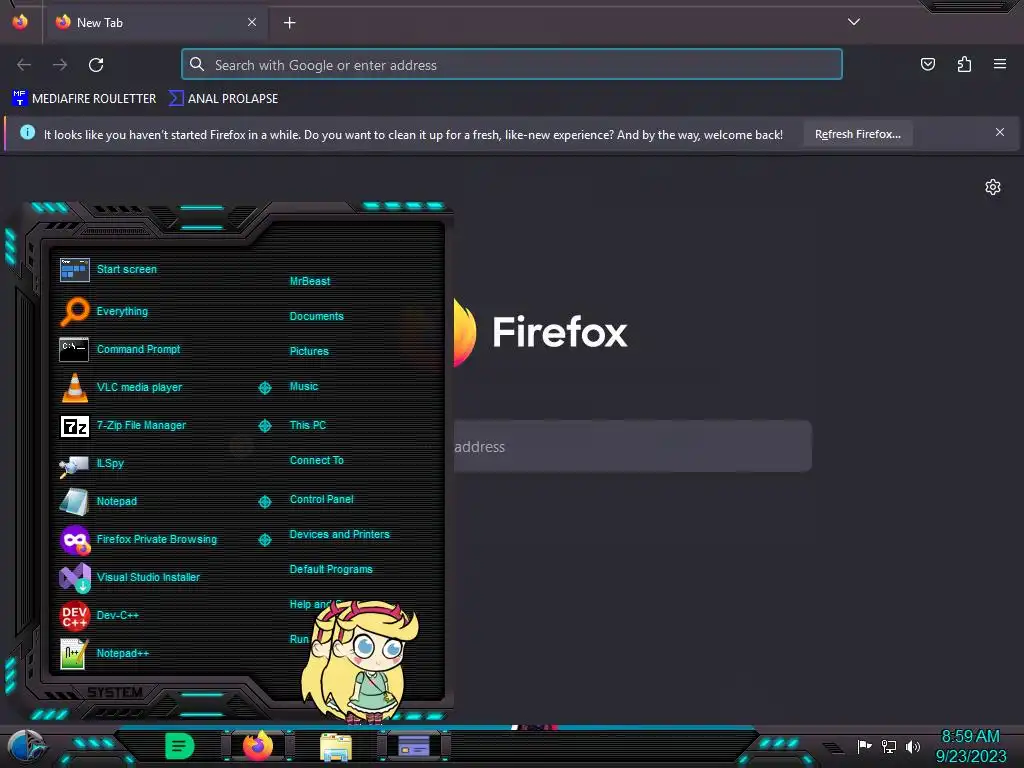1024x768 pixels.
Task: Click the green notes app in taskbar
Action: point(180,745)
